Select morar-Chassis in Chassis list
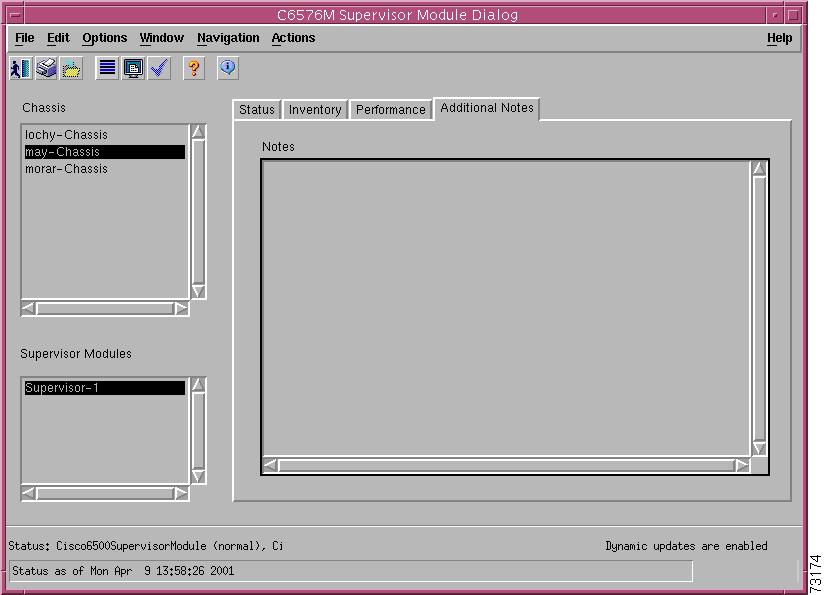This screenshot has width=826, height=595. click(105, 169)
